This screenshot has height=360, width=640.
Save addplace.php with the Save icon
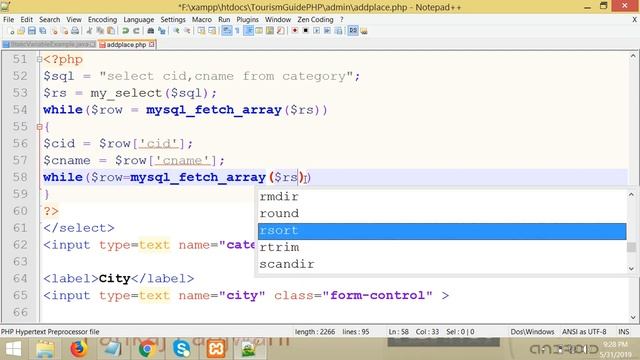coord(31,31)
